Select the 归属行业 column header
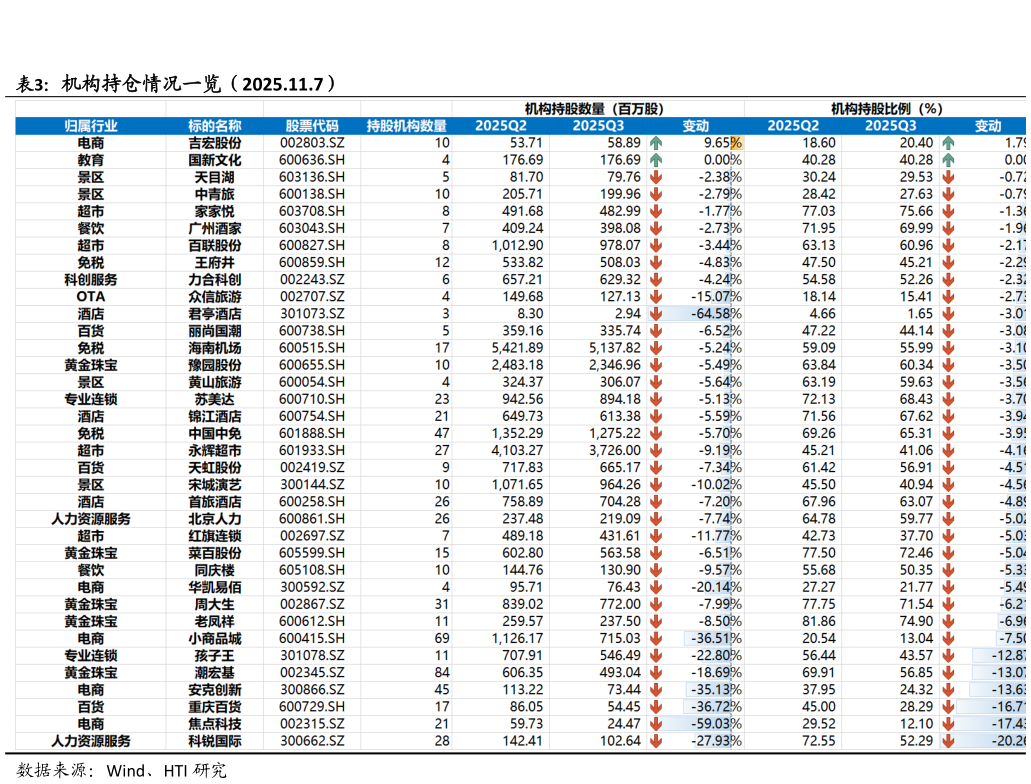The width and height of the screenshot is (1031, 784). point(90,126)
